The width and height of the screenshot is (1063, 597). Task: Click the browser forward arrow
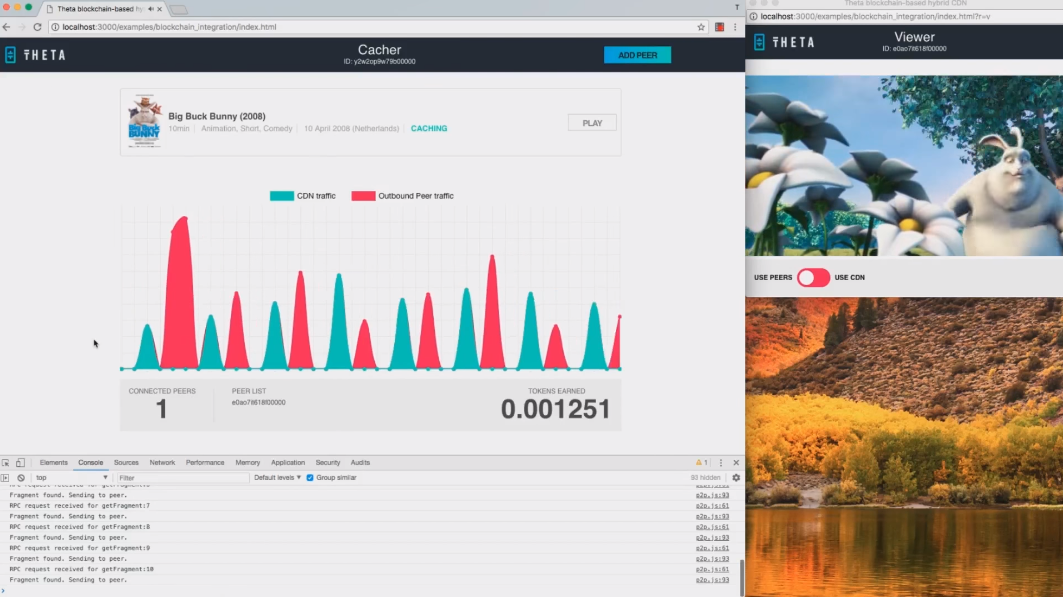pos(22,27)
